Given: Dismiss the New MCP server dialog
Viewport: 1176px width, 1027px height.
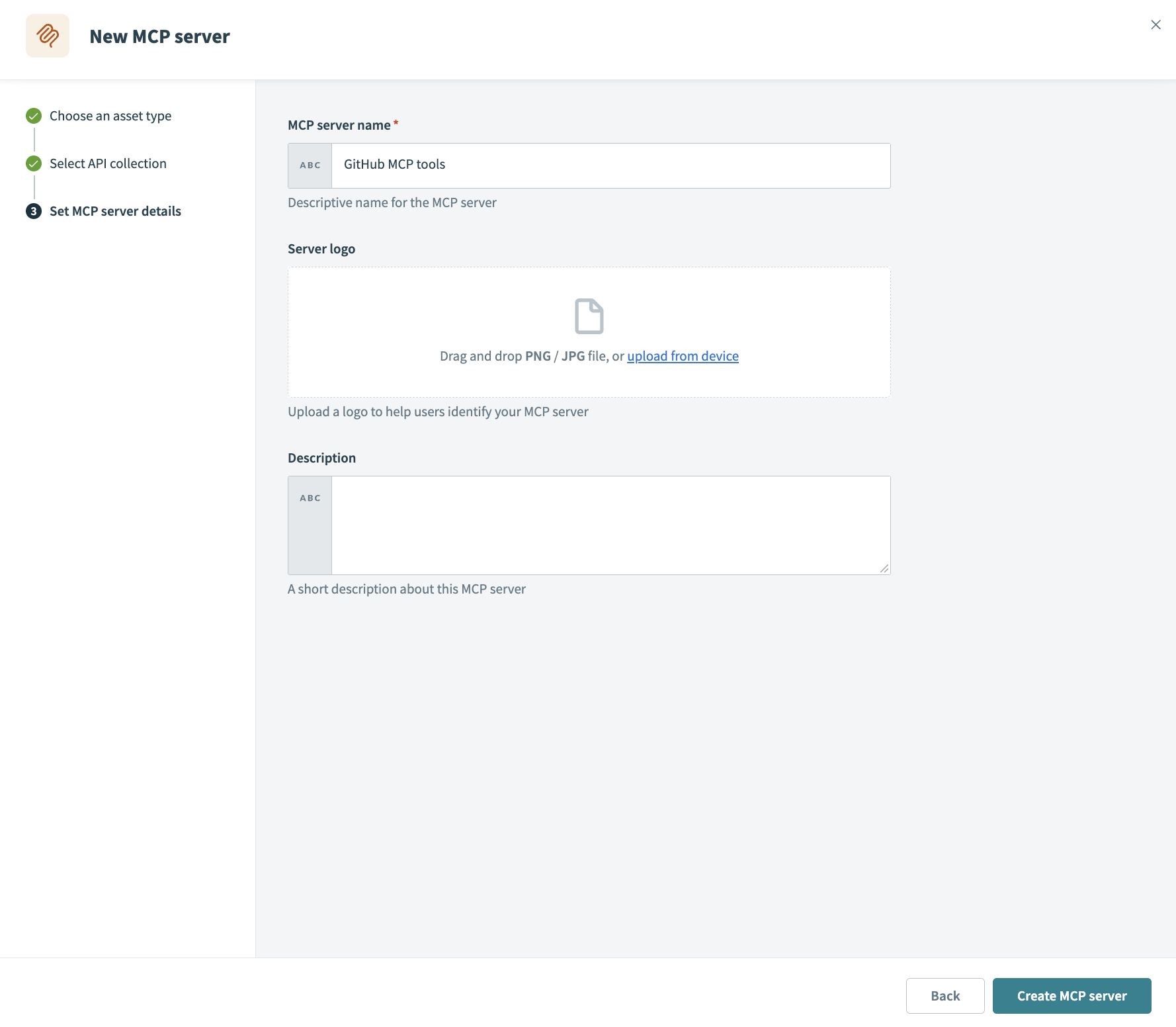Looking at the screenshot, I should 1155,24.
